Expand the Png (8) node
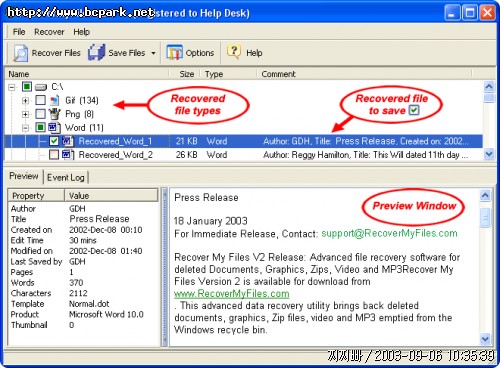 pyautogui.click(x=25, y=114)
